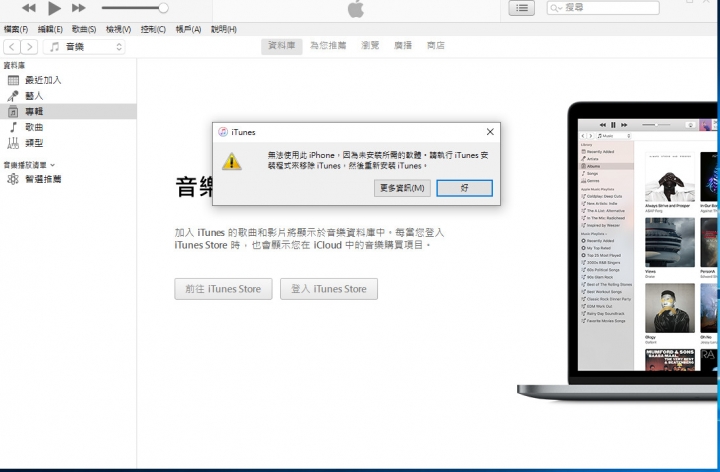Open the 說明(H) menu
The image size is (720, 472).
224,29
